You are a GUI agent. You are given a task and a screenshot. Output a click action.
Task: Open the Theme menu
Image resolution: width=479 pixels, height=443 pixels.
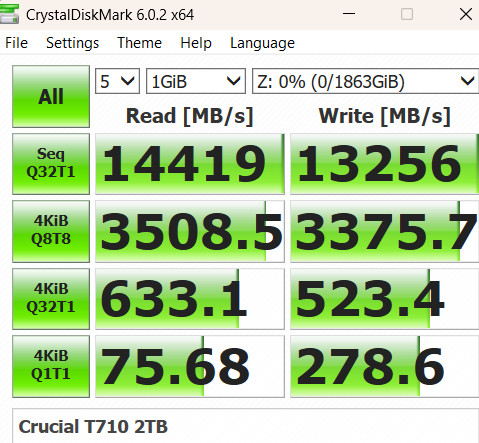(139, 43)
